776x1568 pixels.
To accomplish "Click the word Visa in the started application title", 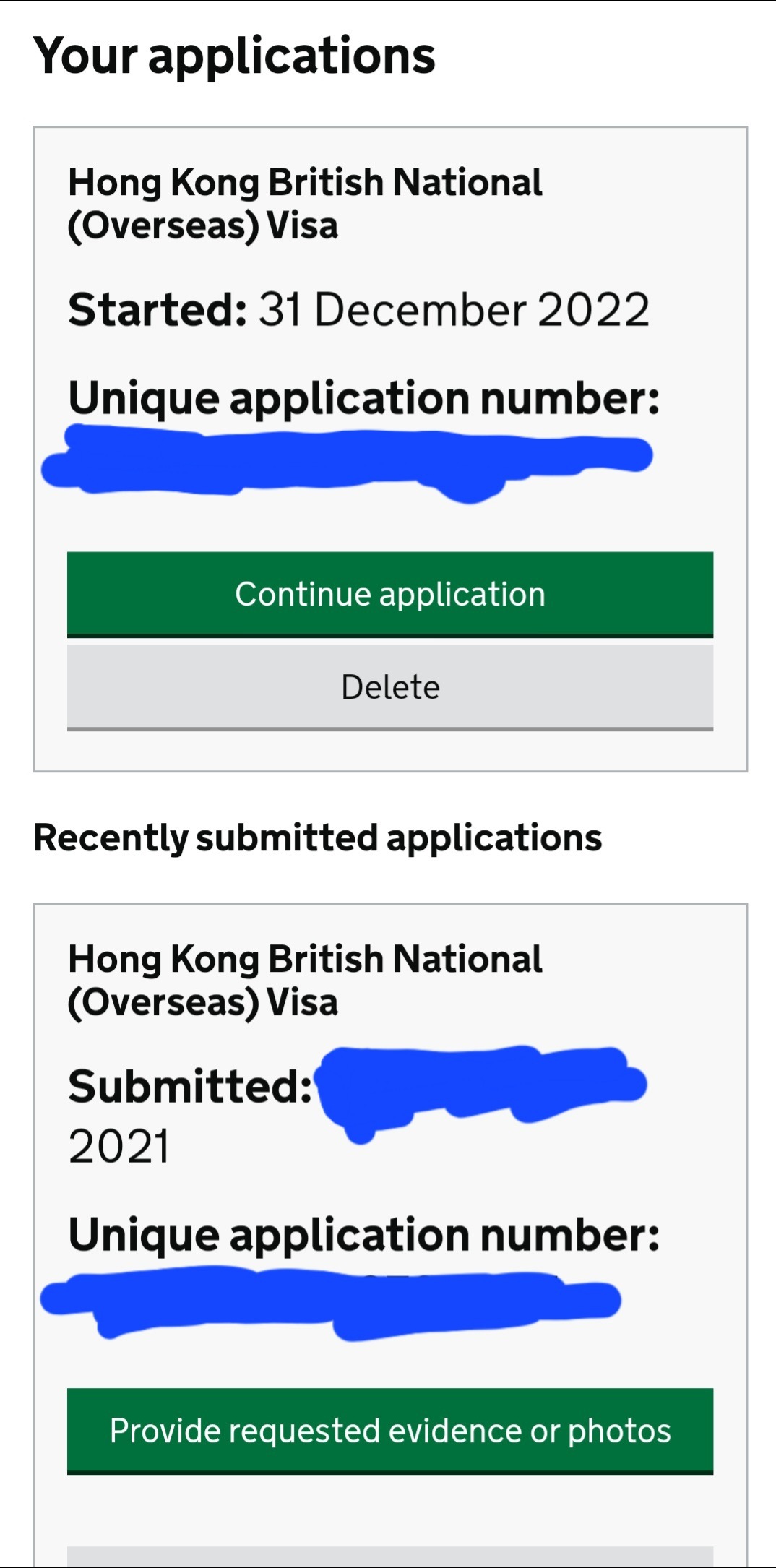I will pos(302,225).
